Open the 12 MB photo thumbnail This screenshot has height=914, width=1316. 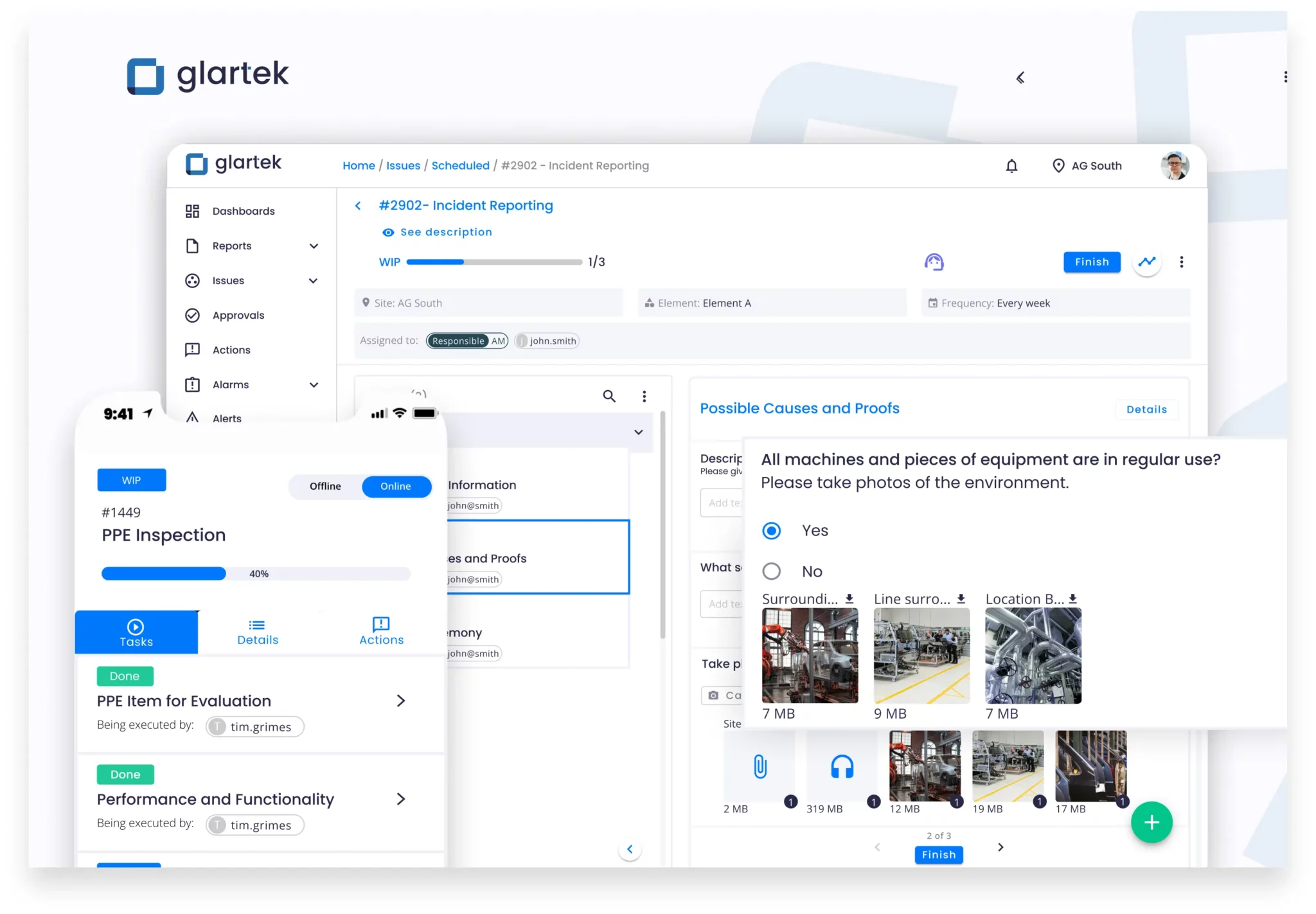(925, 766)
